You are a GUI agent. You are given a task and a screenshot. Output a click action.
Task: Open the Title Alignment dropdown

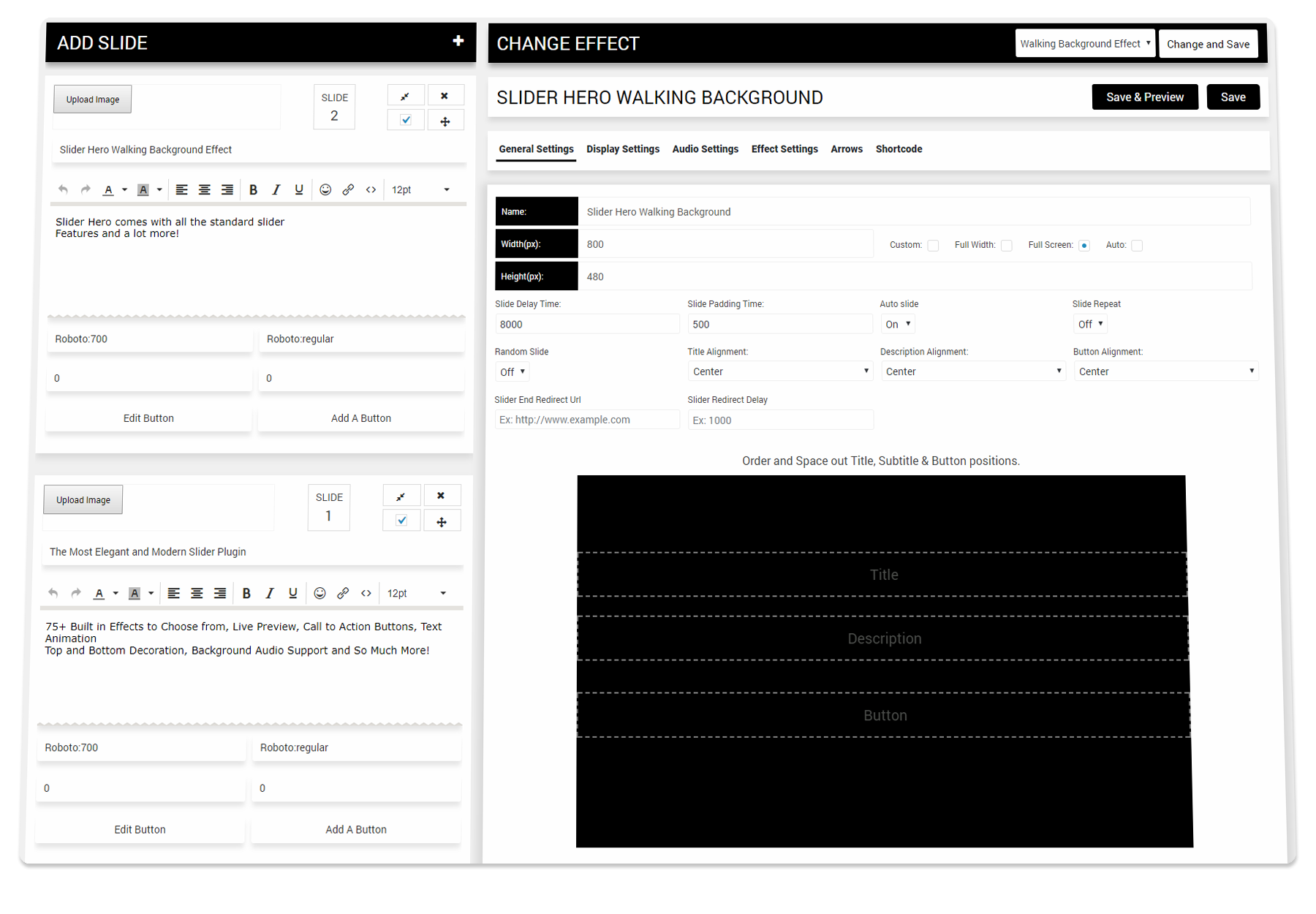[x=780, y=371]
